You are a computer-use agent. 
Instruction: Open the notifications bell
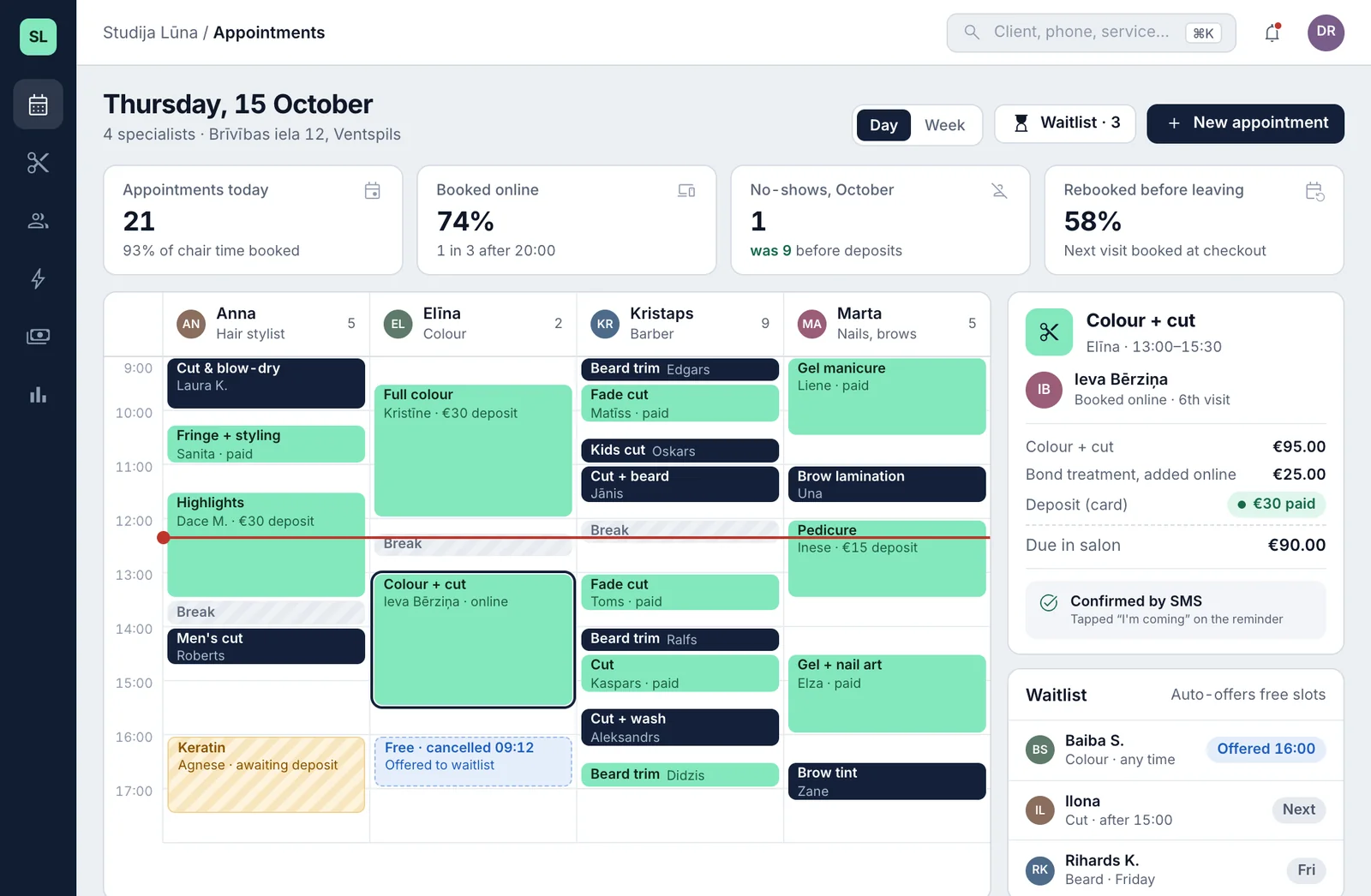1272,33
